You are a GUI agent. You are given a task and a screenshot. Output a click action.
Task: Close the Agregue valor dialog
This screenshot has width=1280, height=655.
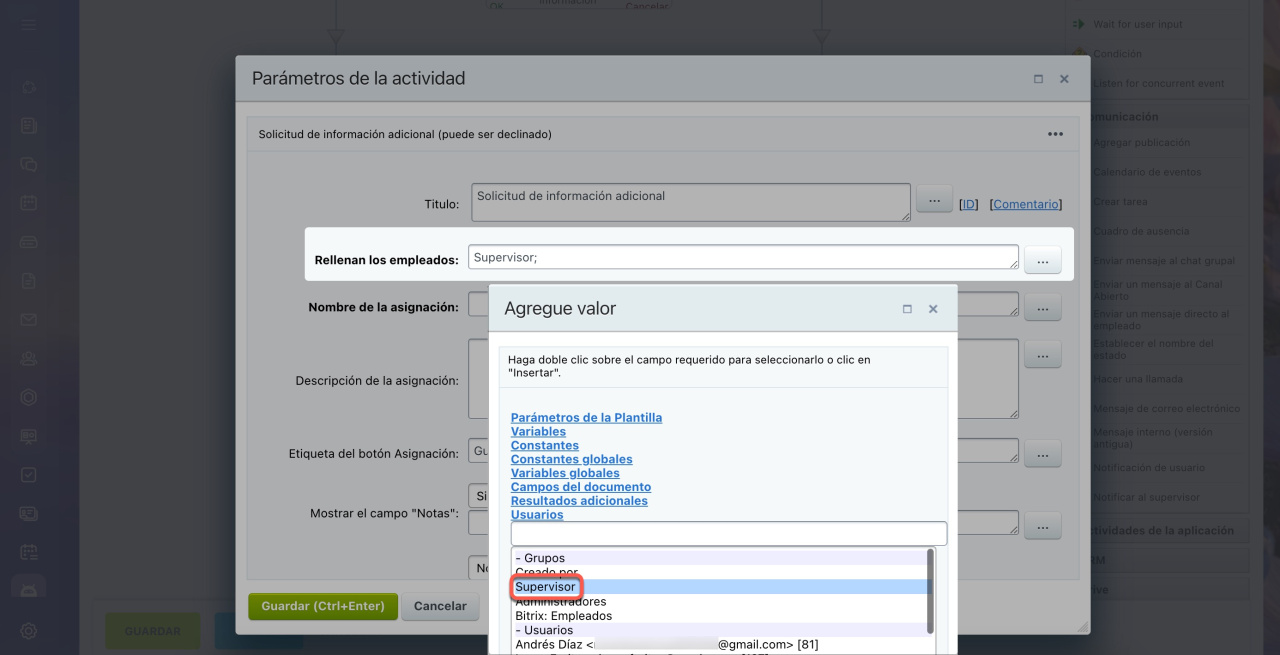point(933,309)
